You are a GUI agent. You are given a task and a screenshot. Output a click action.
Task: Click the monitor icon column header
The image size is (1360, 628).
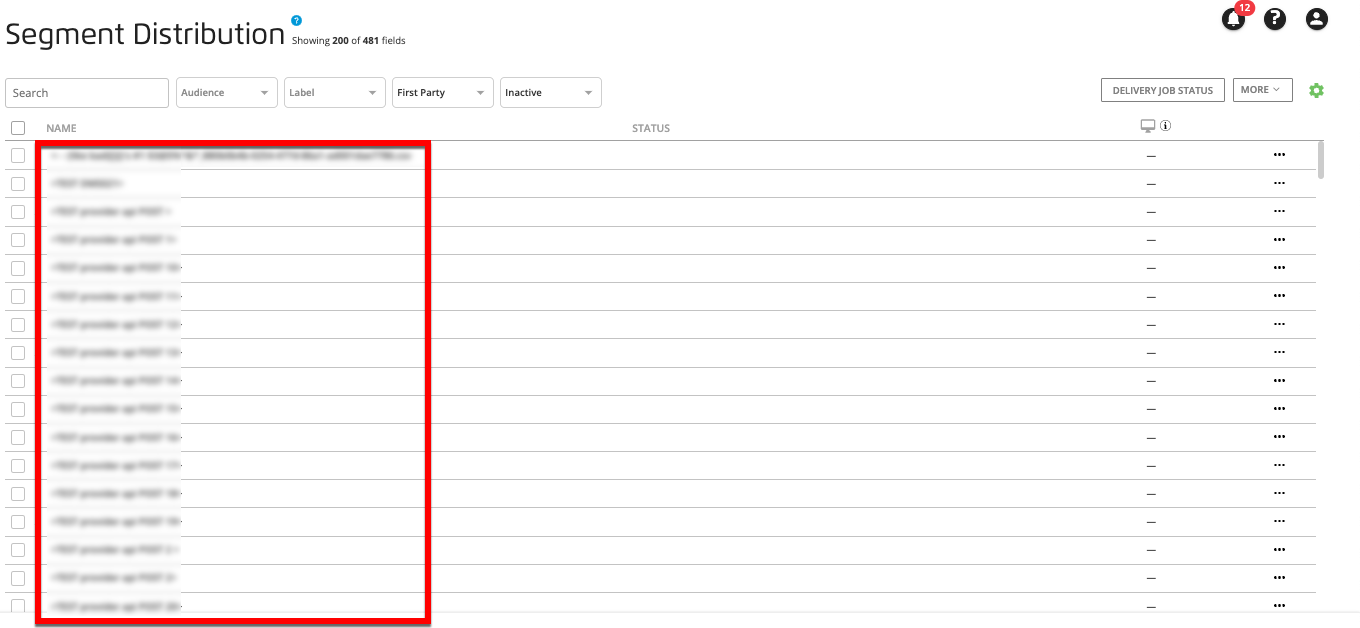pos(1148,126)
